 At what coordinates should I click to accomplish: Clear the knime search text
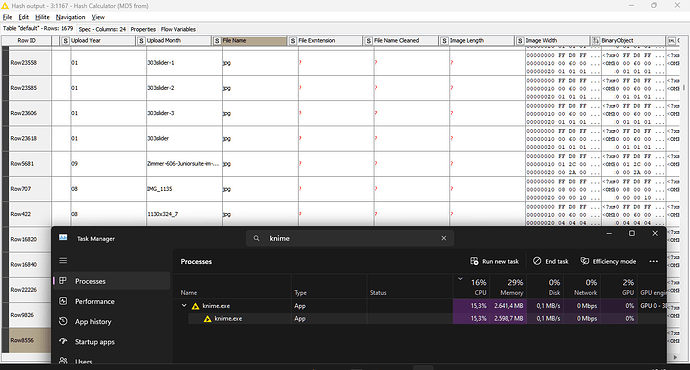tap(444, 238)
